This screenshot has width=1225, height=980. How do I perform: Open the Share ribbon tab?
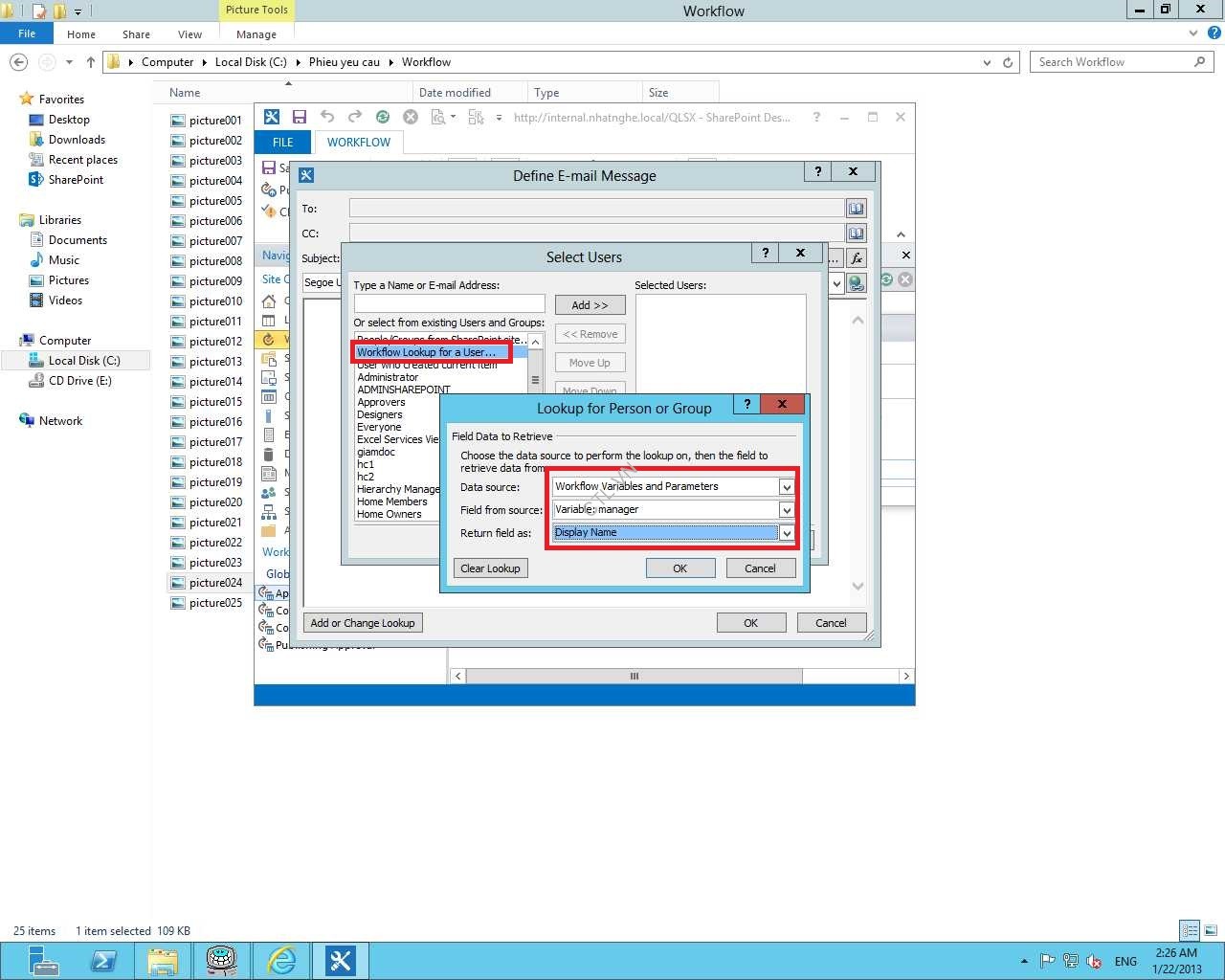136,34
